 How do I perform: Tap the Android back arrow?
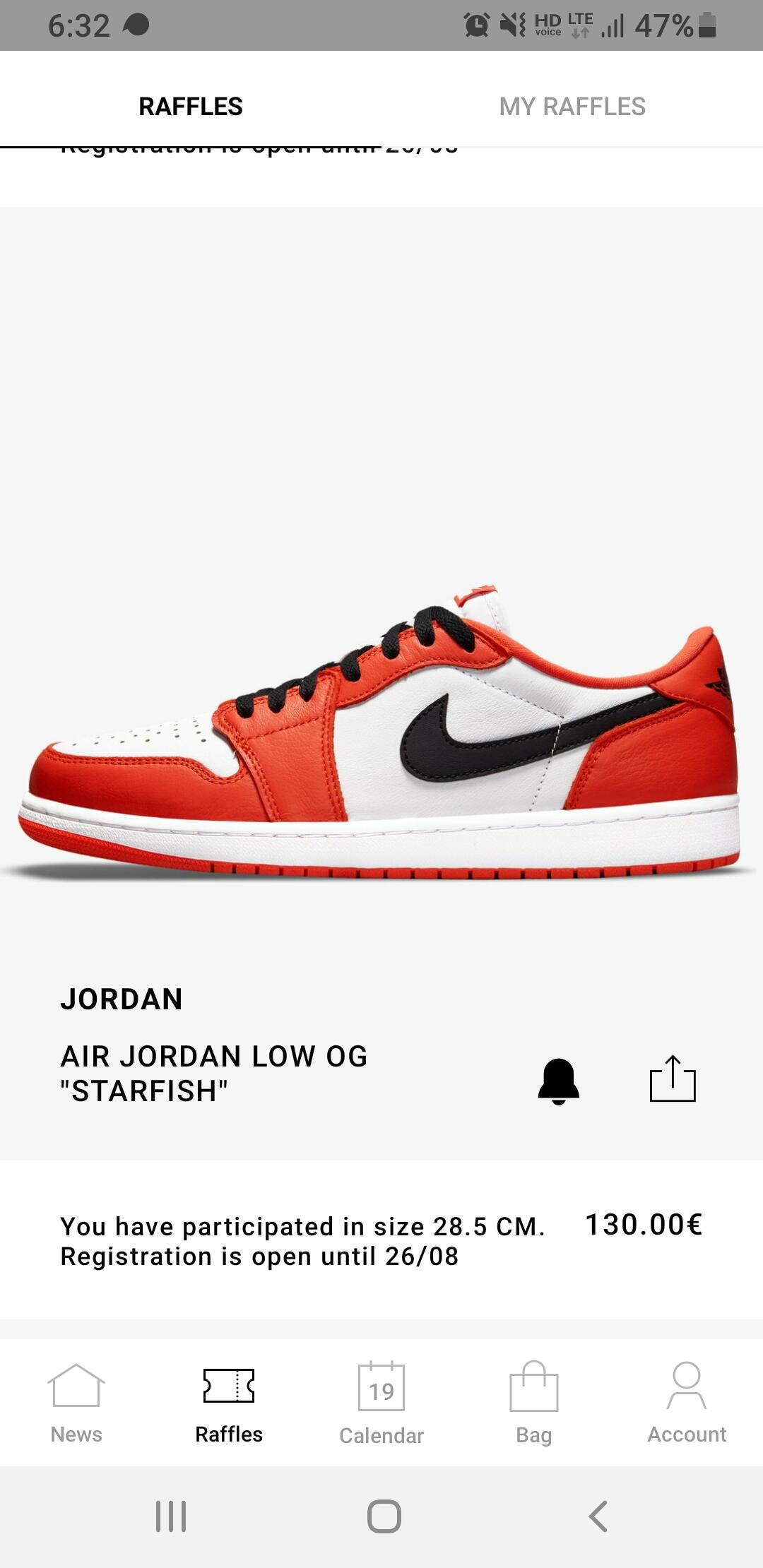(x=598, y=1516)
